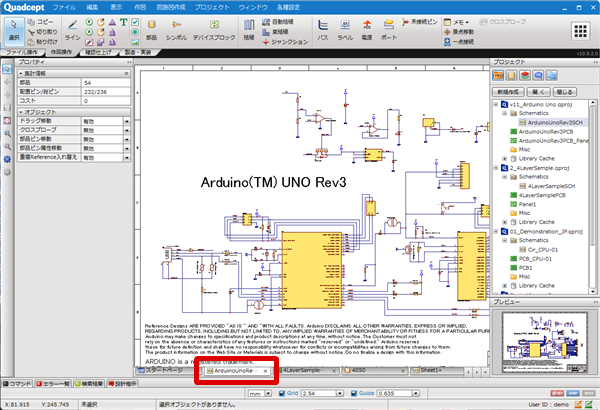Click the schematic preview thumbnail
600x410 pixels.
pyautogui.click(x=545, y=343)
